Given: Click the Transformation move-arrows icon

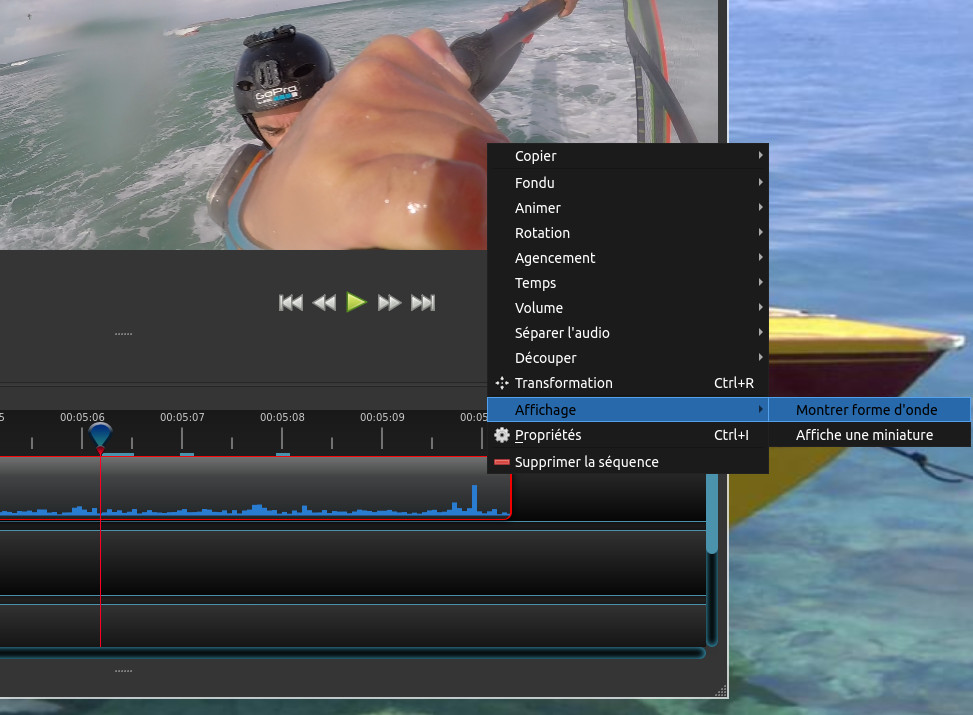Looking at the screenshot, I should point(502,383).
